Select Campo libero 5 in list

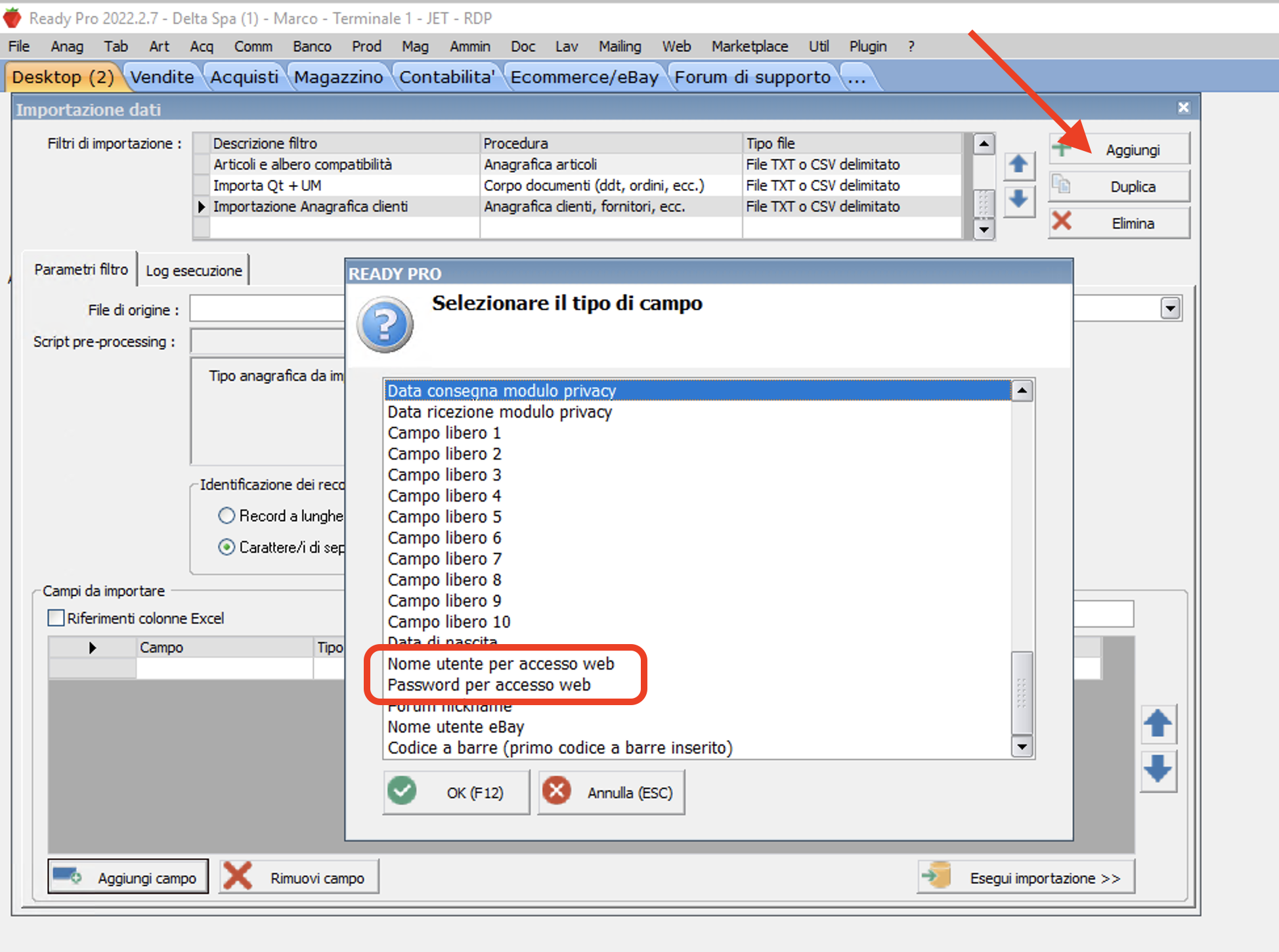(x=697, y=517)
